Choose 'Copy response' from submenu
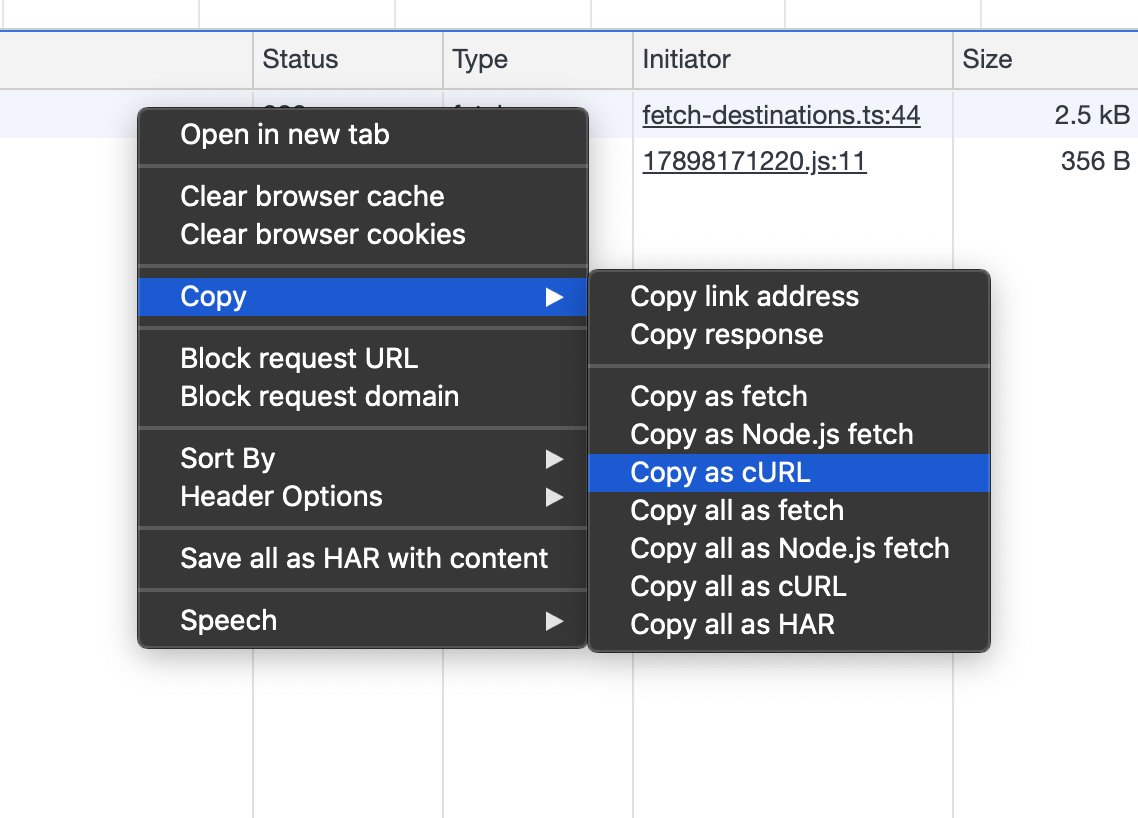Viewport: 1138px width, 818px height. coord(727,335)
